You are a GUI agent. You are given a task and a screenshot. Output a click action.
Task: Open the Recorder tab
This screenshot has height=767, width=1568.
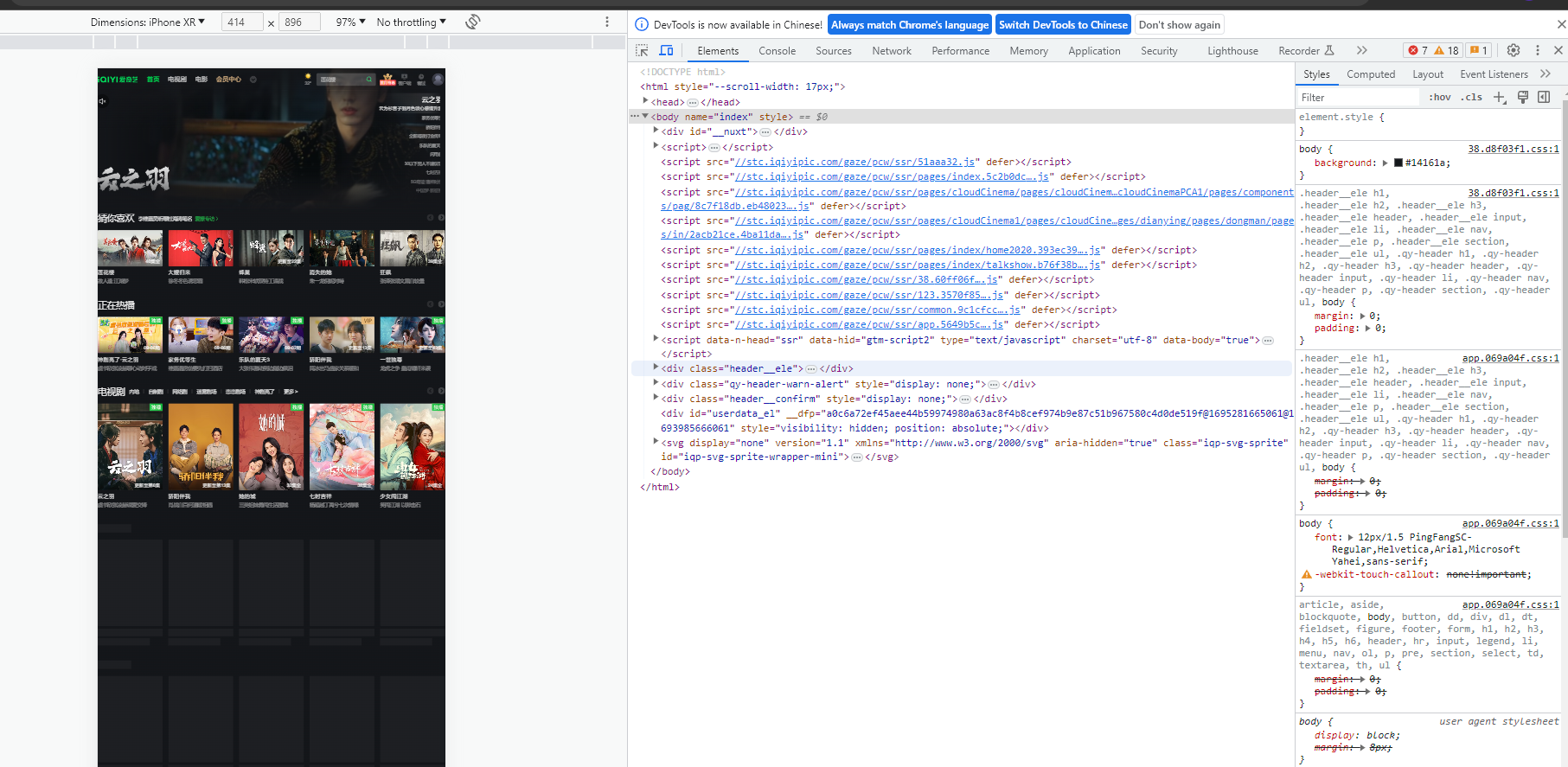(1306, 51)
